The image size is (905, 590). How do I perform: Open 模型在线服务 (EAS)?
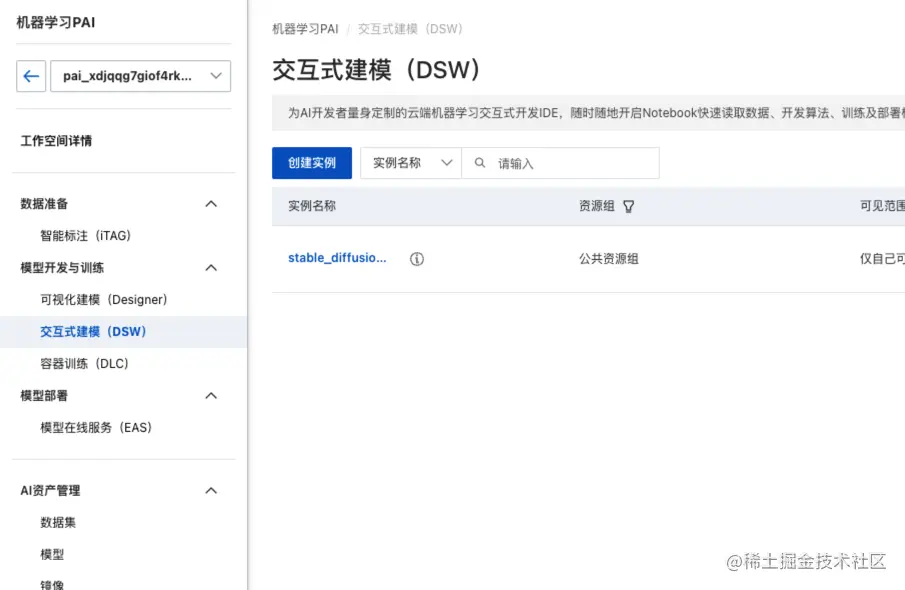[x=96, y=428]
